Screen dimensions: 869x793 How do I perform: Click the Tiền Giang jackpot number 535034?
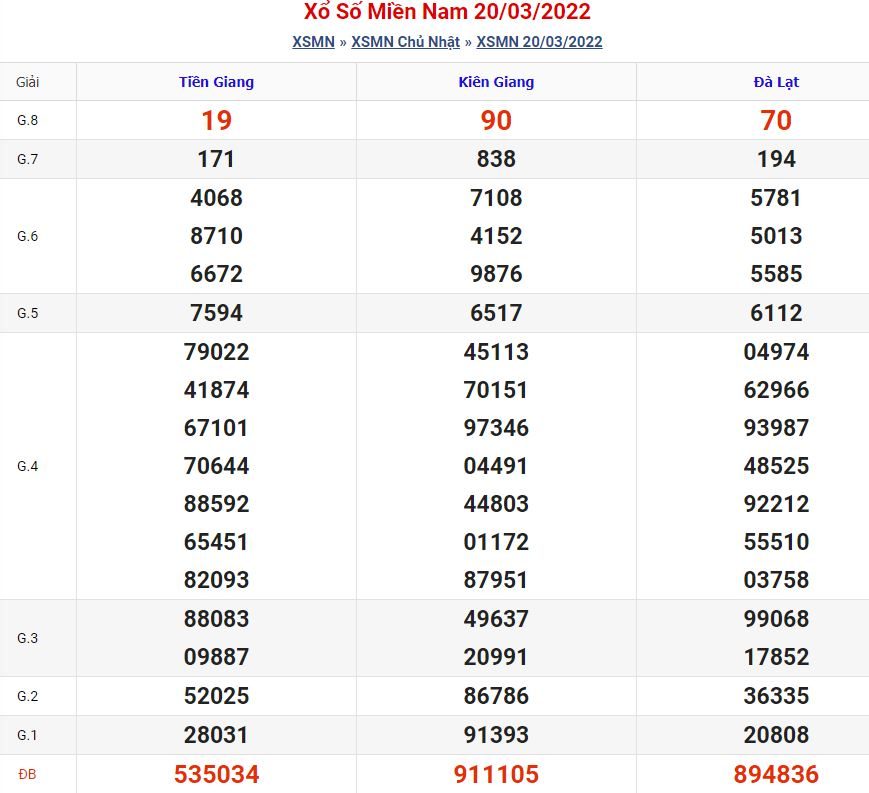(x=216, y=774)
